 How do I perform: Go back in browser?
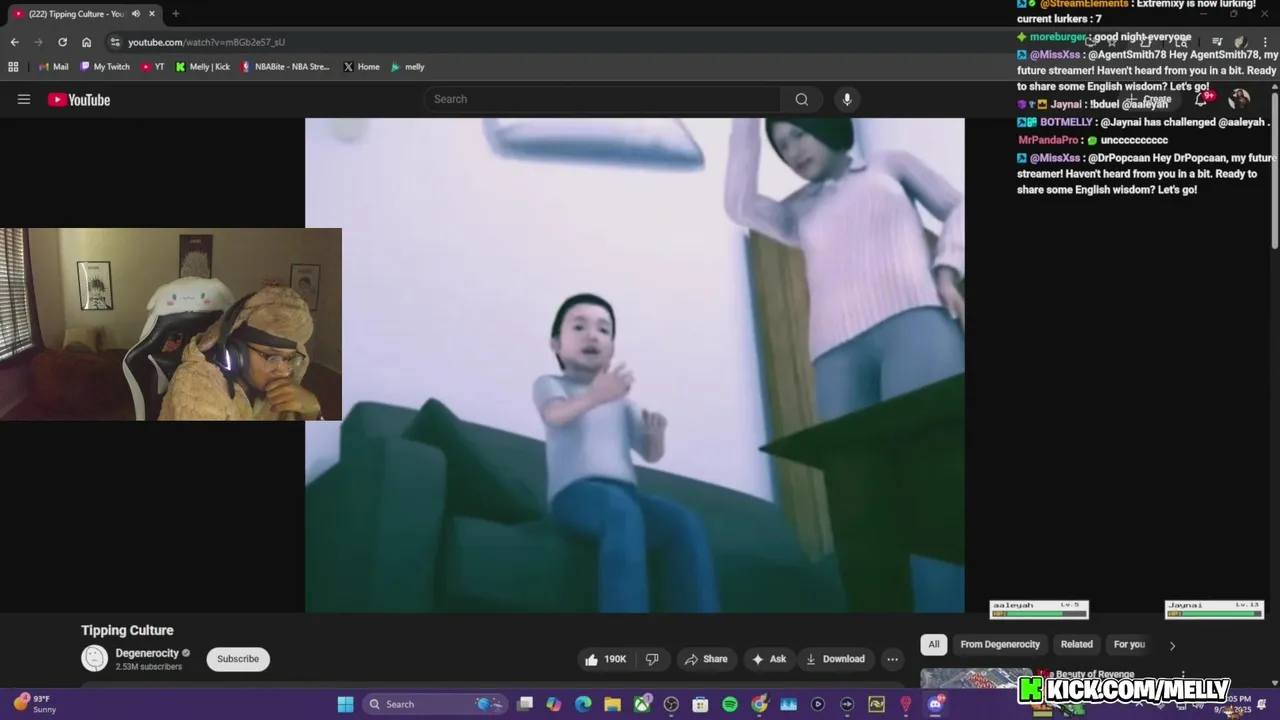[14, 42]
